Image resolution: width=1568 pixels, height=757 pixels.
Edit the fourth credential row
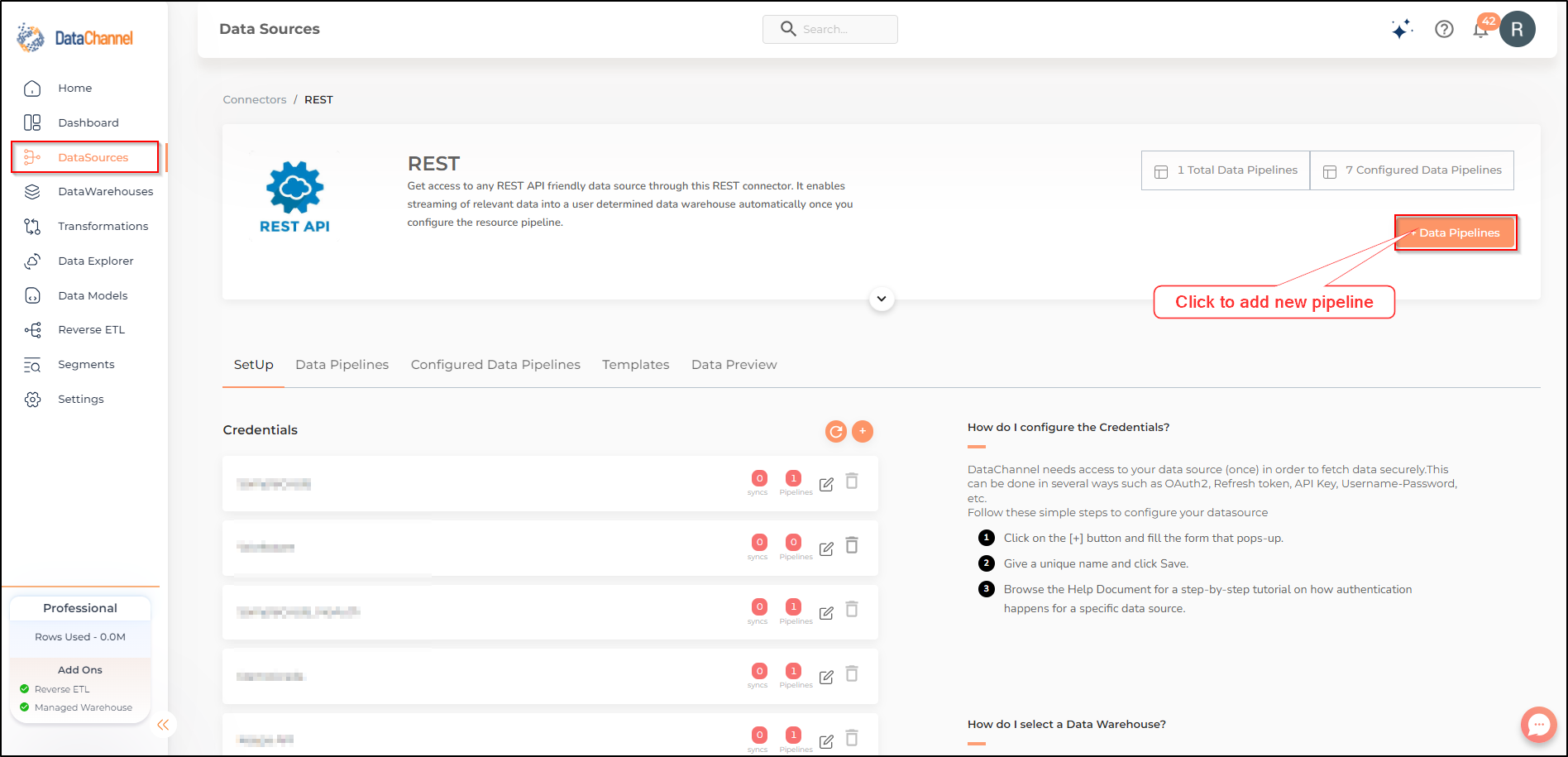(826, 677)
